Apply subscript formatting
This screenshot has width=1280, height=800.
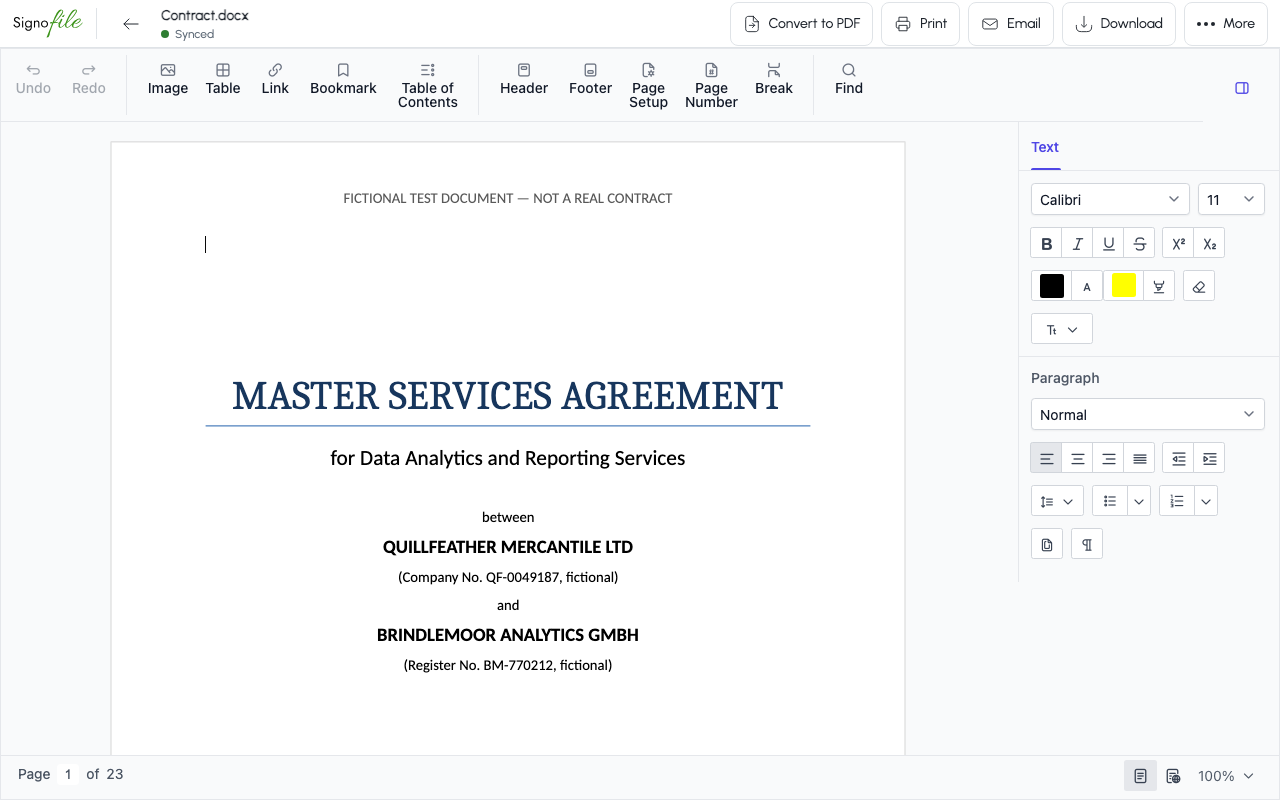[x=1209, y=243]
